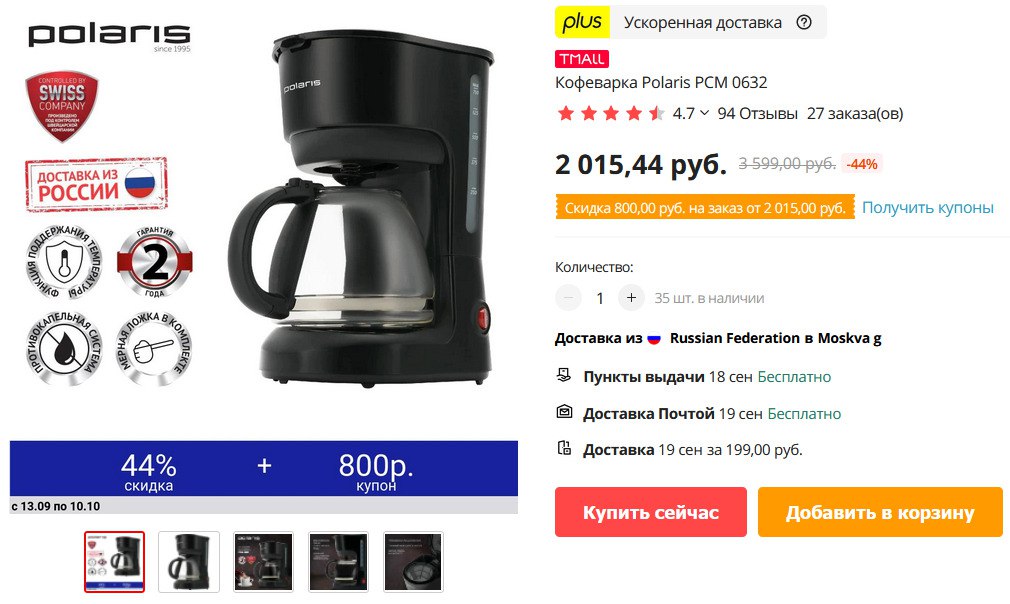Click the red TMALL badge
This screenshot has height=604, width=1010.
pyautogui.click(x=582, y=59)
